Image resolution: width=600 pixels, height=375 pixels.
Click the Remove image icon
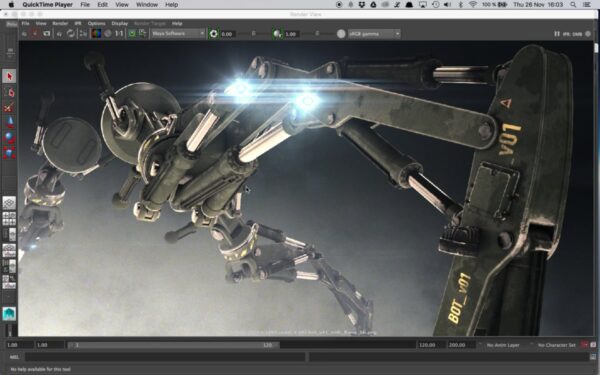pos(142,34)
